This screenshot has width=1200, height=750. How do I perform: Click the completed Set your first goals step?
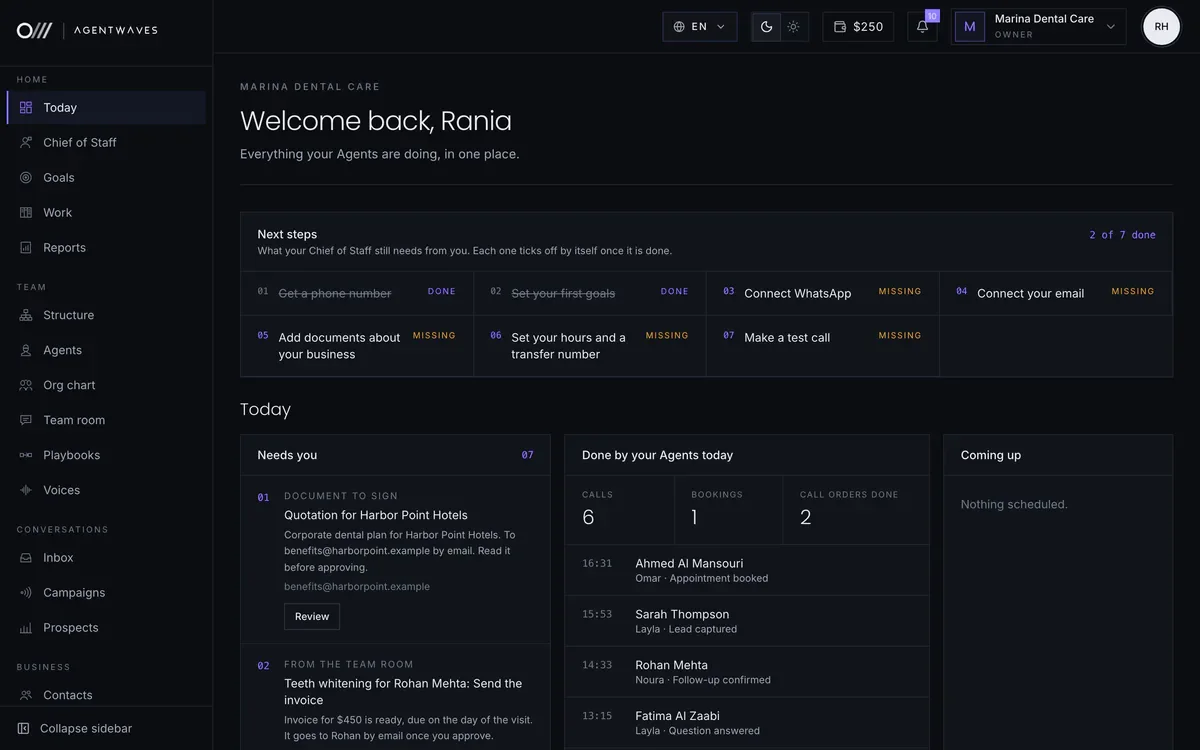point(590,293)
